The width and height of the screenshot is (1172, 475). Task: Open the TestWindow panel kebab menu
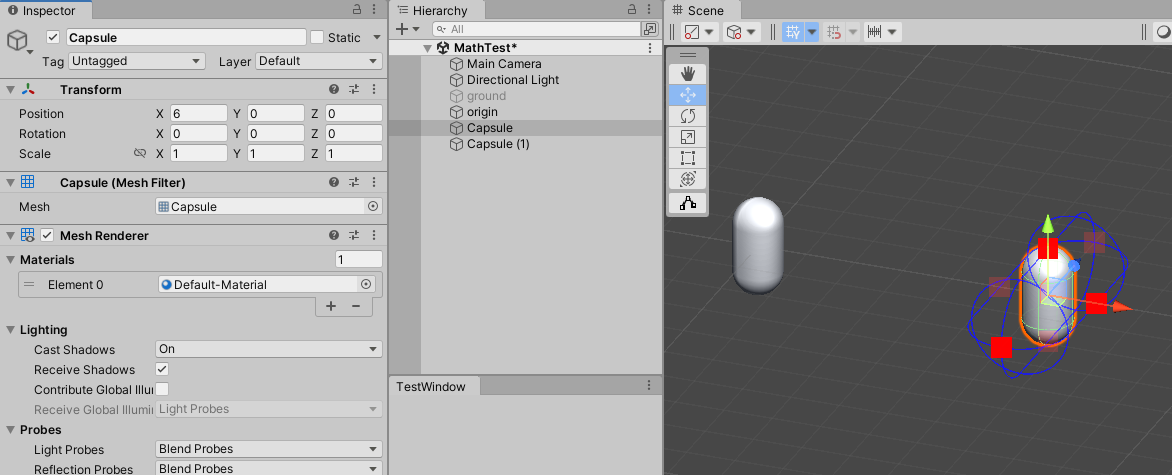(x=649, y=386)
